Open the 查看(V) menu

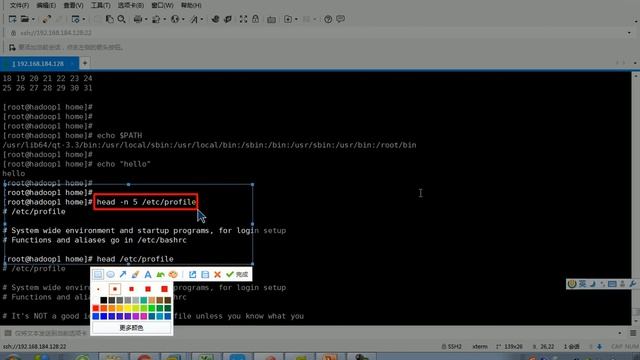(73, 5)
